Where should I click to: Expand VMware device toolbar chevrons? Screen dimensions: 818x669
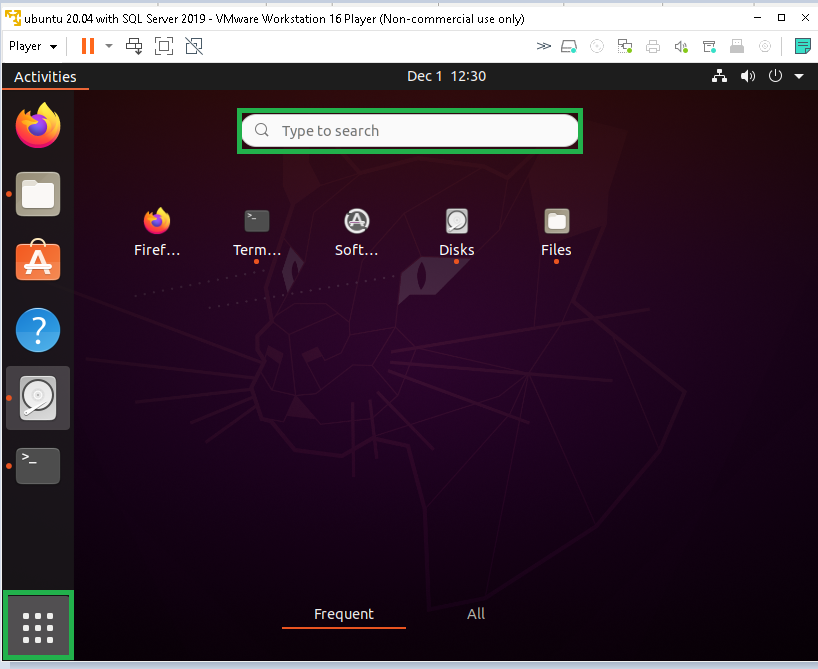tap(544, 46)
